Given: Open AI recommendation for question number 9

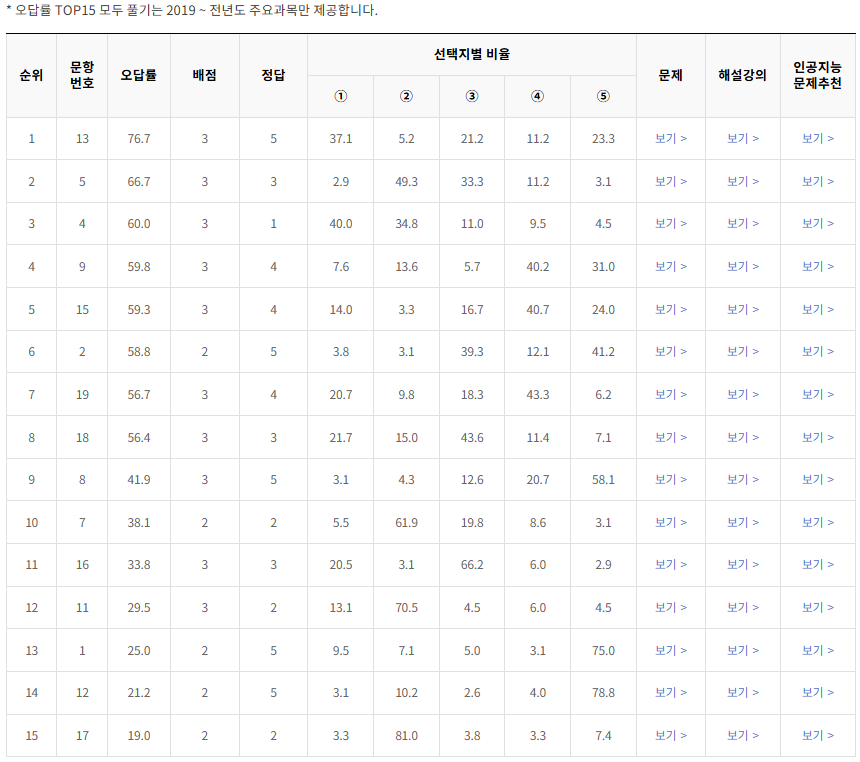Looking at the screenshot, I should 819,265.
